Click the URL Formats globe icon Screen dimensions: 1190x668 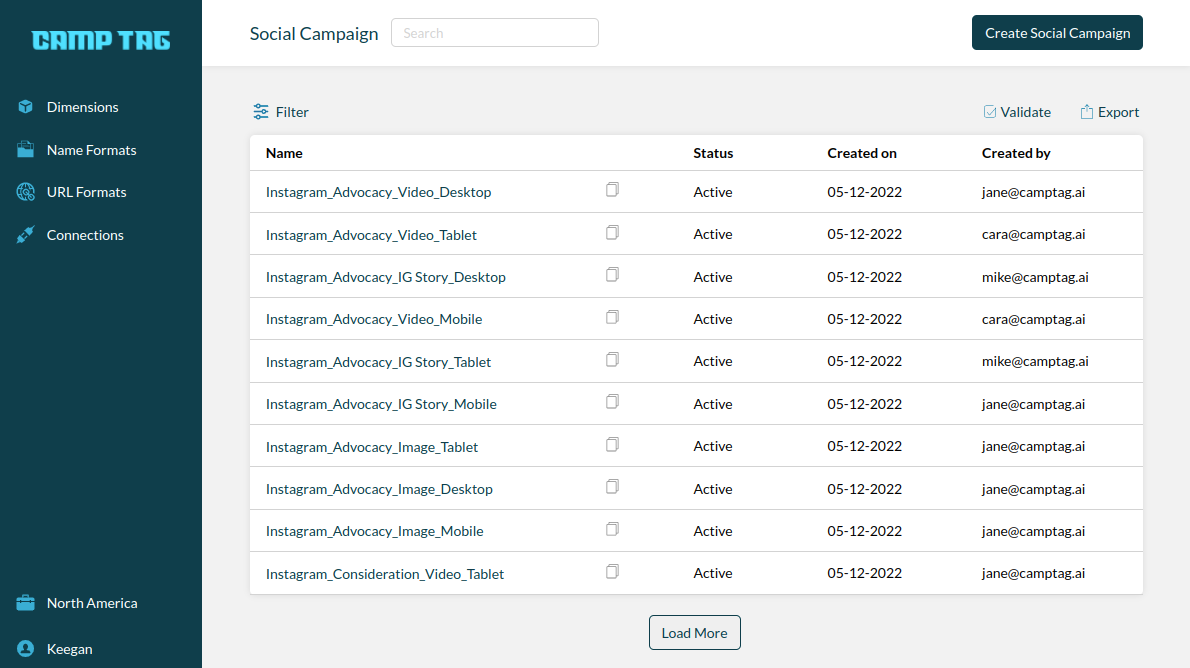pyautogui.click(x=26, y=192)
